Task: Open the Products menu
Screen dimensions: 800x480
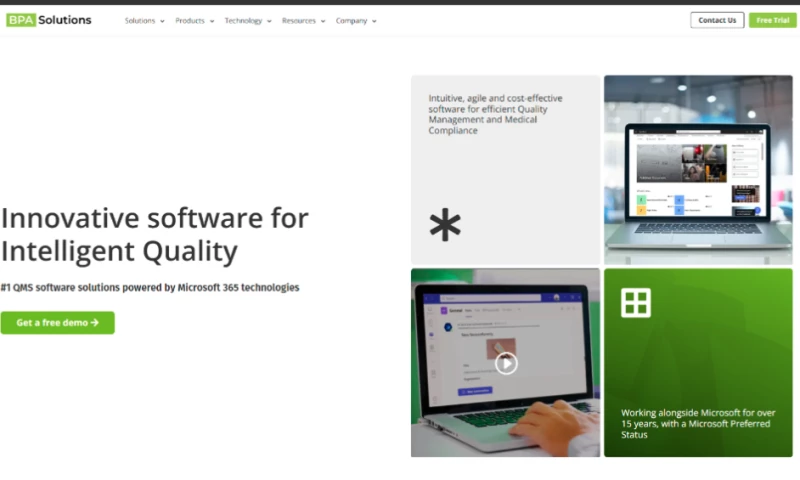Action: [x=190, y=21]
